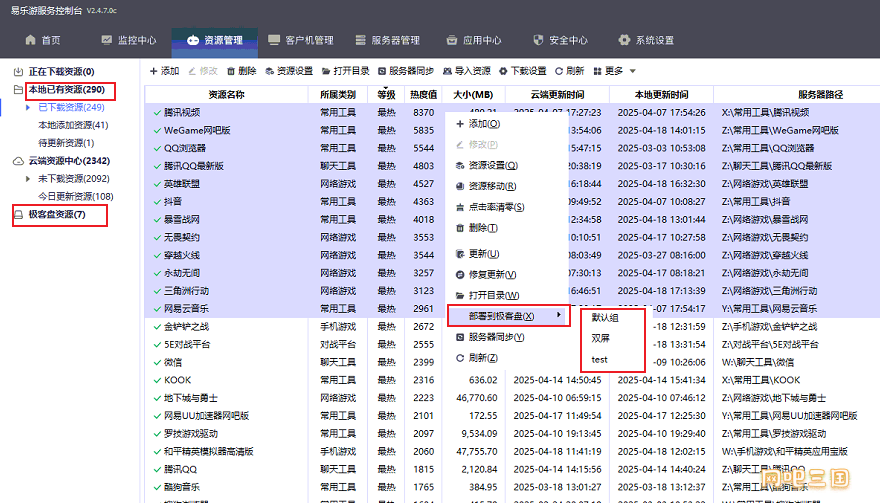This screenshot has height=503, width=880.
Task: Open the 部署到极客盘(X) submenu
Action: coord(508,316)
